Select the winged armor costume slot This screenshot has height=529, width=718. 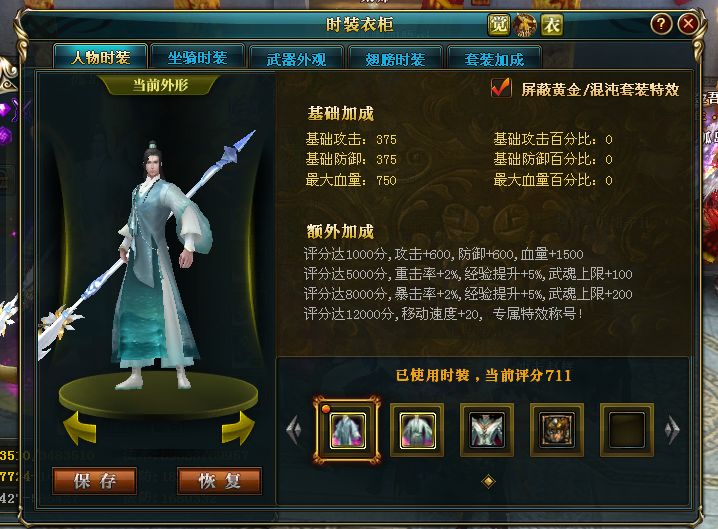coord(487,430)
